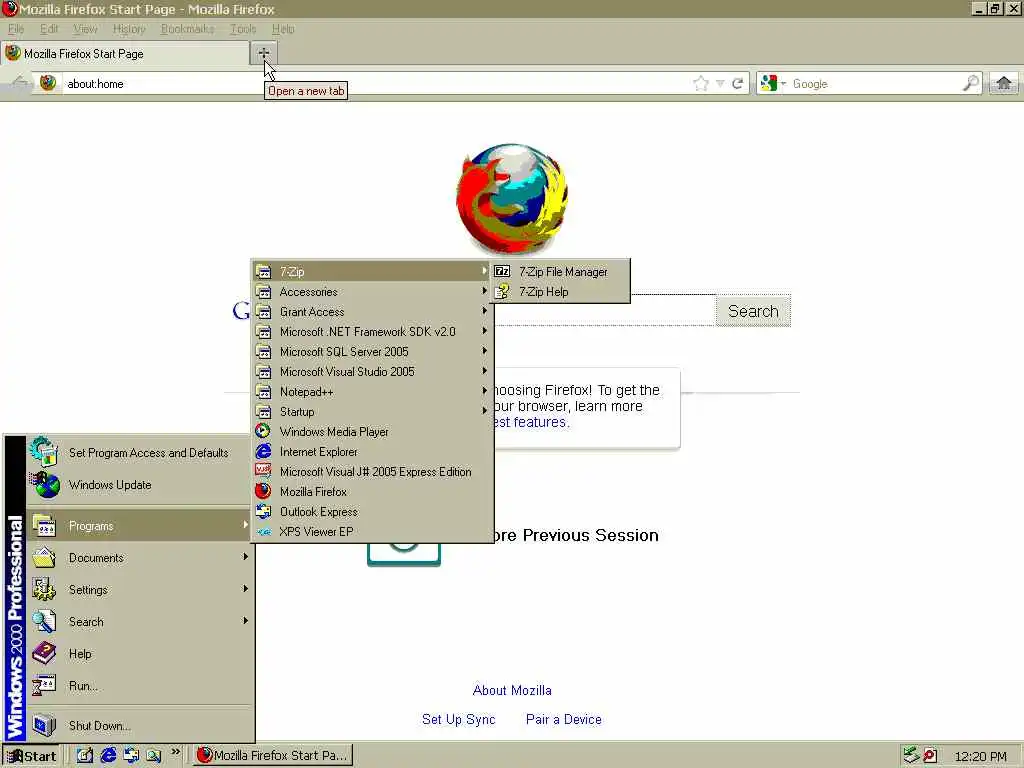This screenshot has width=1024, height=768.
Task: Expand Search in the Start menu
Action: (x=138, y=622)
